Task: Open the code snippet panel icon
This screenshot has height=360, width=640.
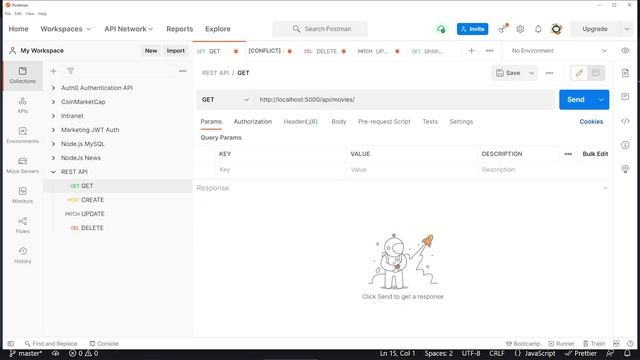Action: (625, 121)
